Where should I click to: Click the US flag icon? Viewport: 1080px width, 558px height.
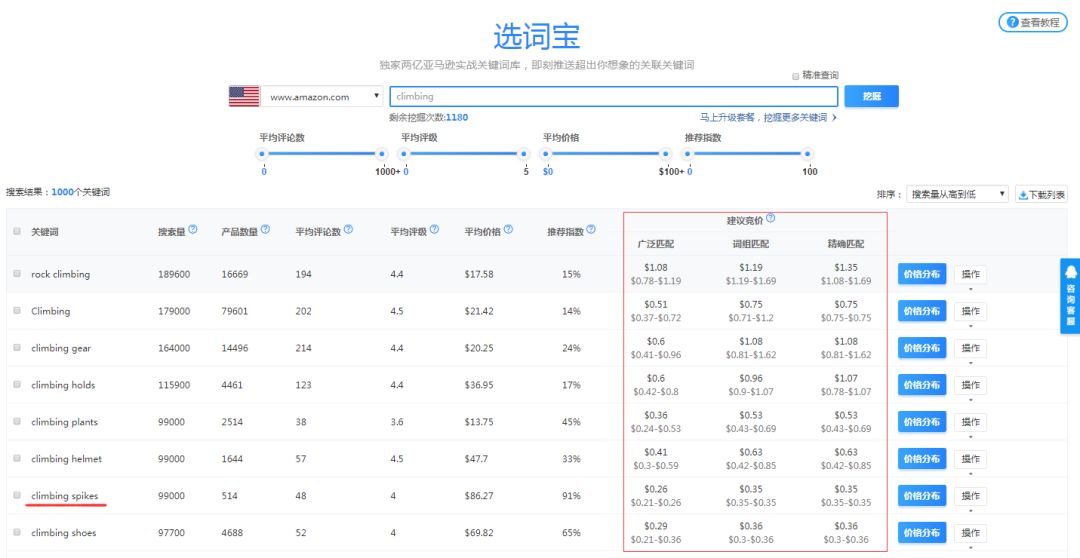[244, 96]
